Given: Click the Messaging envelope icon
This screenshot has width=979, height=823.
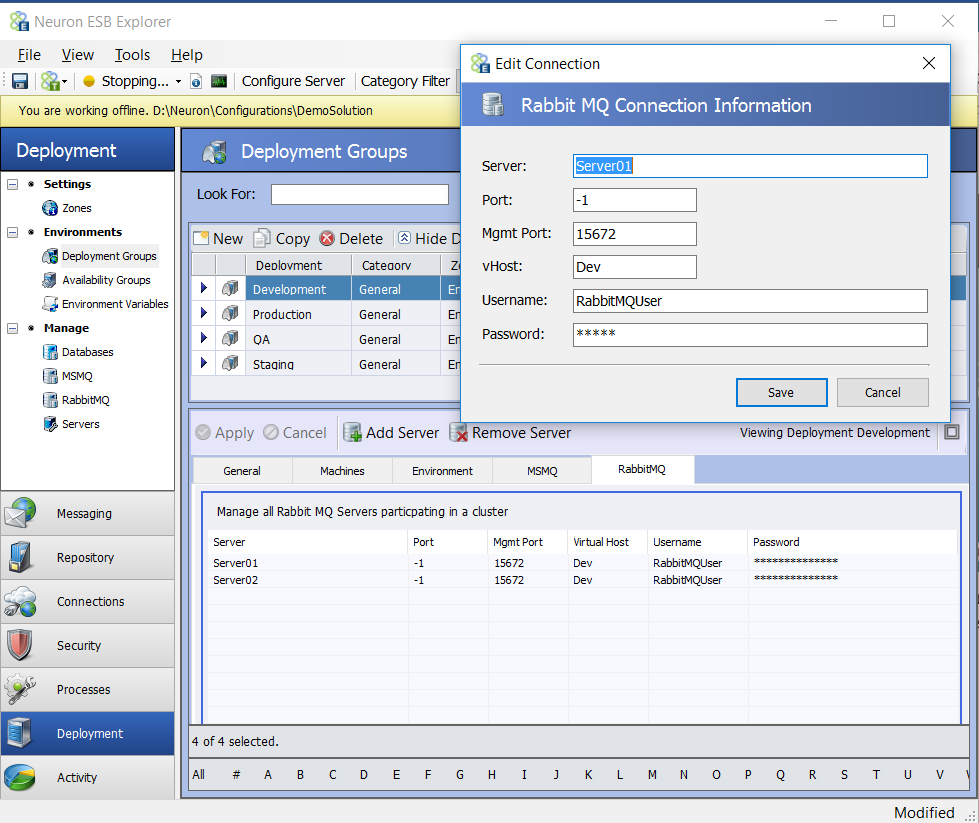Looking at the screenshot, I should 20,513.
